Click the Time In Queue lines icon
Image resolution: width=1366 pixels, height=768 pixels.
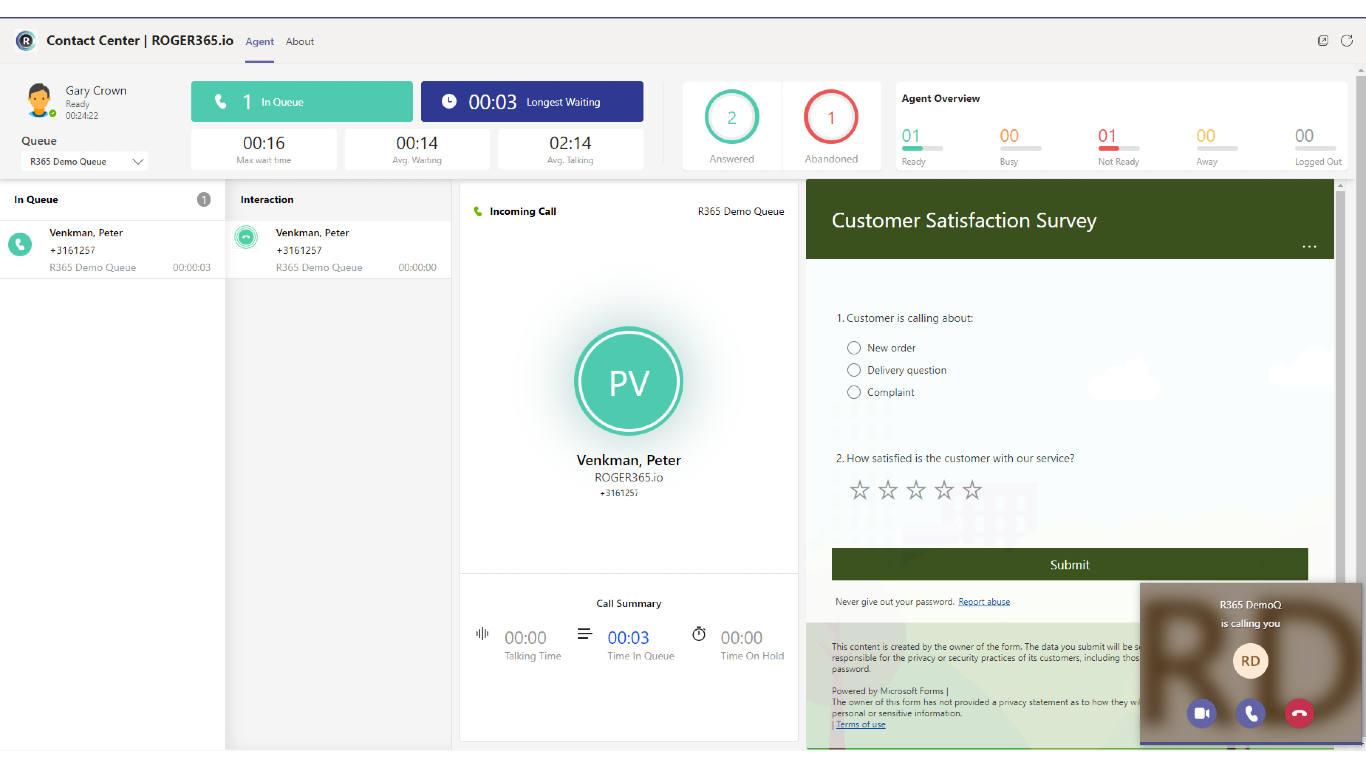tap(585, 634)
